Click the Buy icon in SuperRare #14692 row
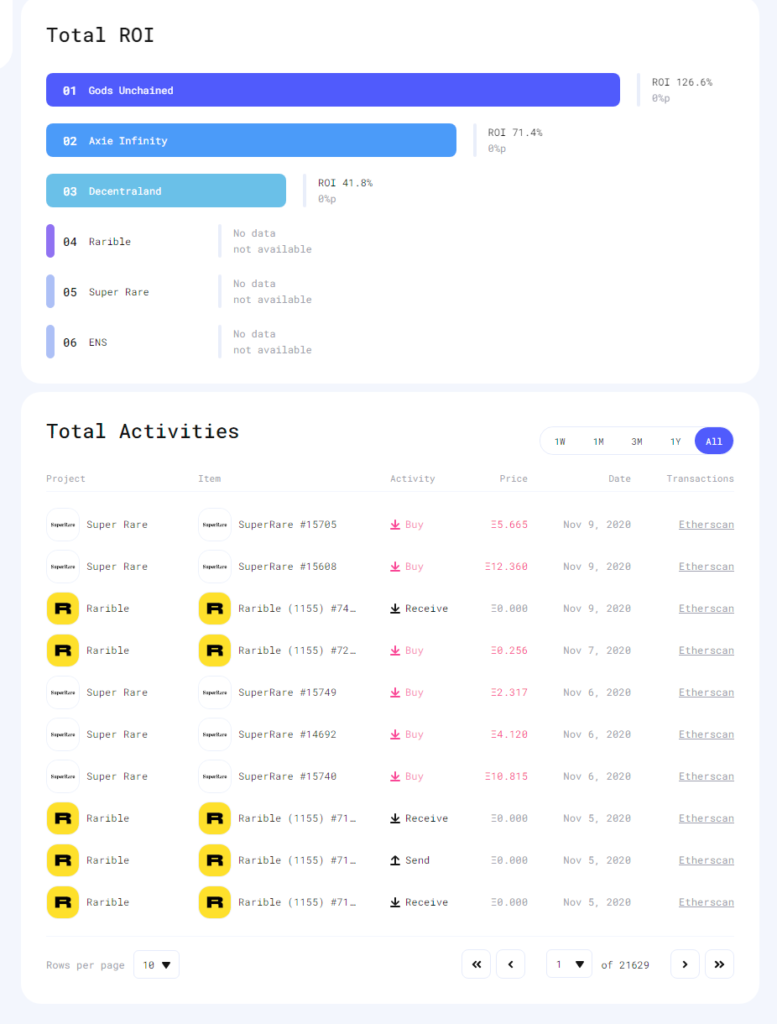 pyautogui.click(x=395, y=734)
